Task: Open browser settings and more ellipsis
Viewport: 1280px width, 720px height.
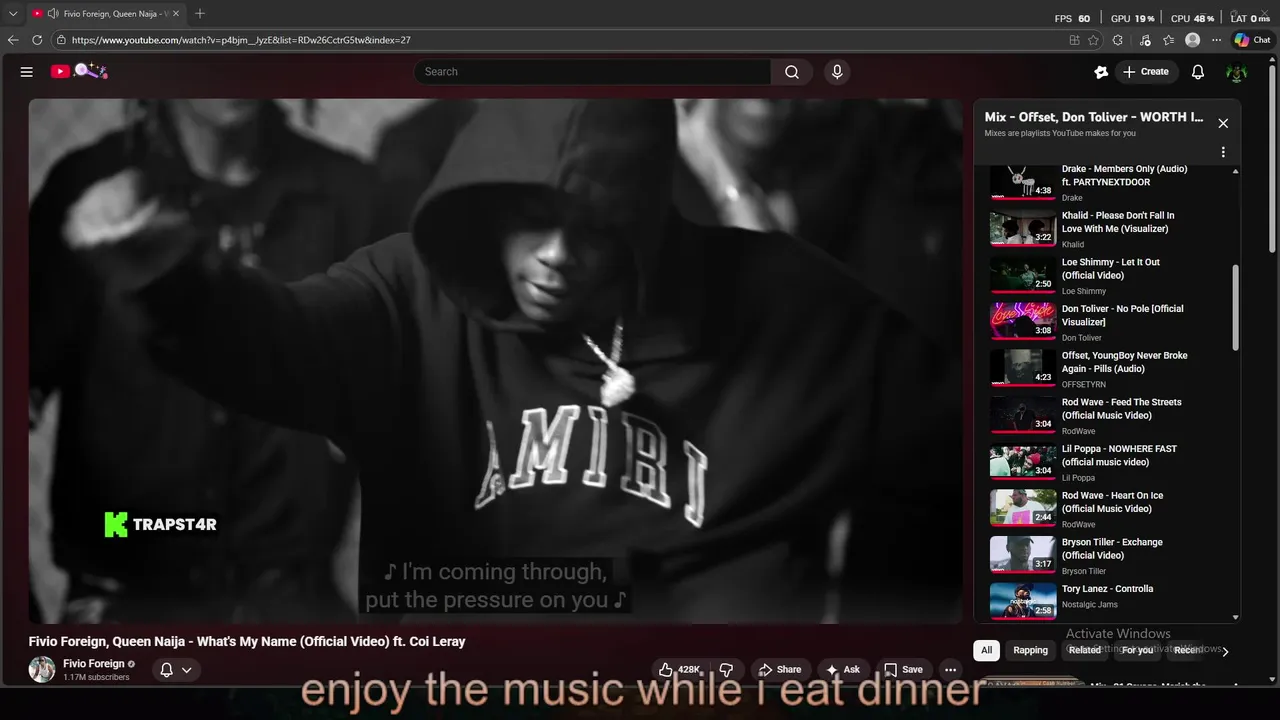Action: pos(1216,40)
